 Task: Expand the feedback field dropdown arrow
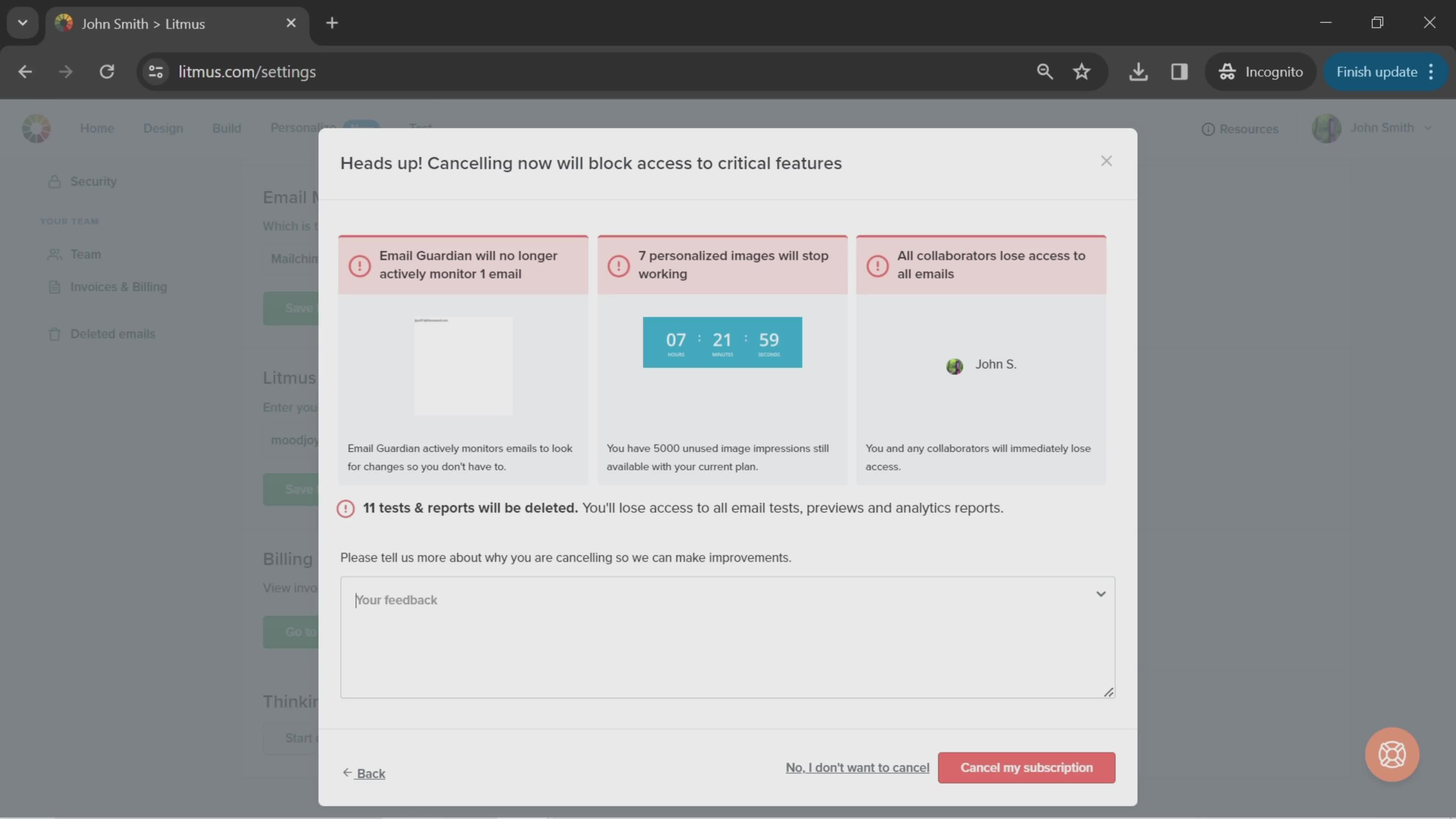[x=1100, y=593]
